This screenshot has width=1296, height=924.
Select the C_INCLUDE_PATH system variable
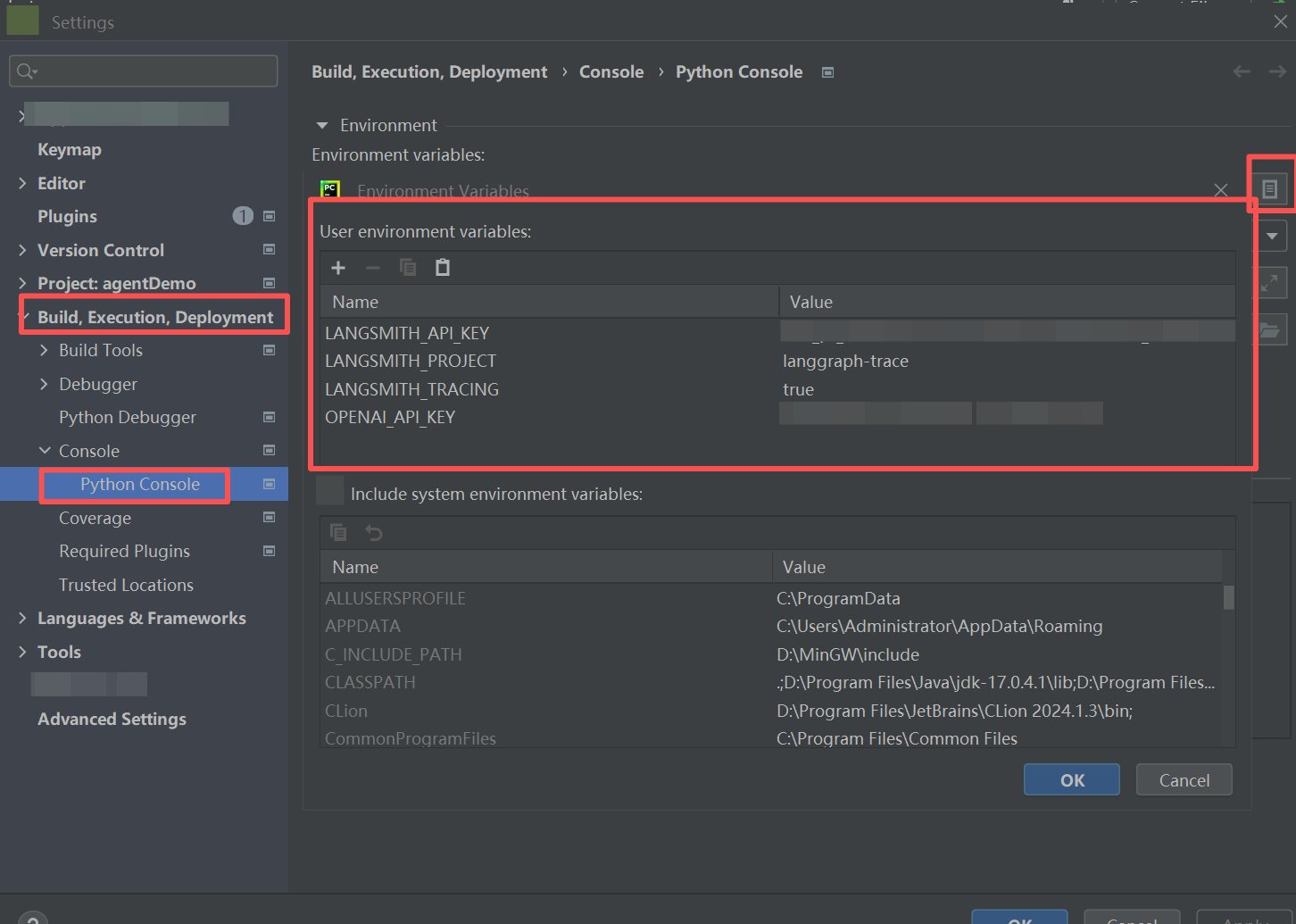click(772, 654)
